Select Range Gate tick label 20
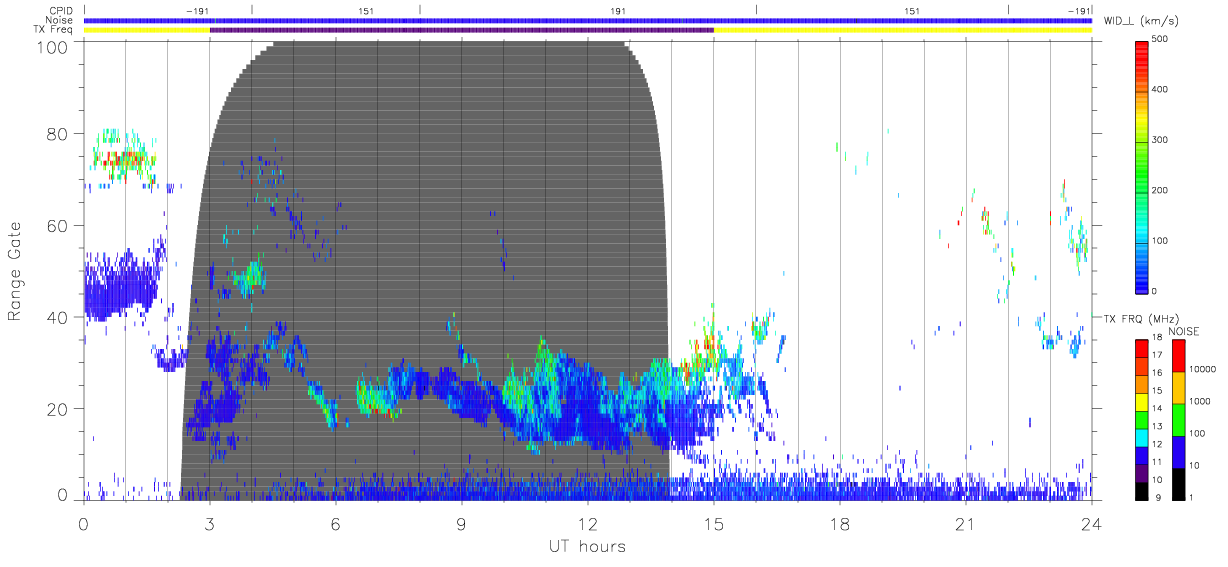This screenshot has width=1228, height=567. pyautogui.click(x=55, y=409)
